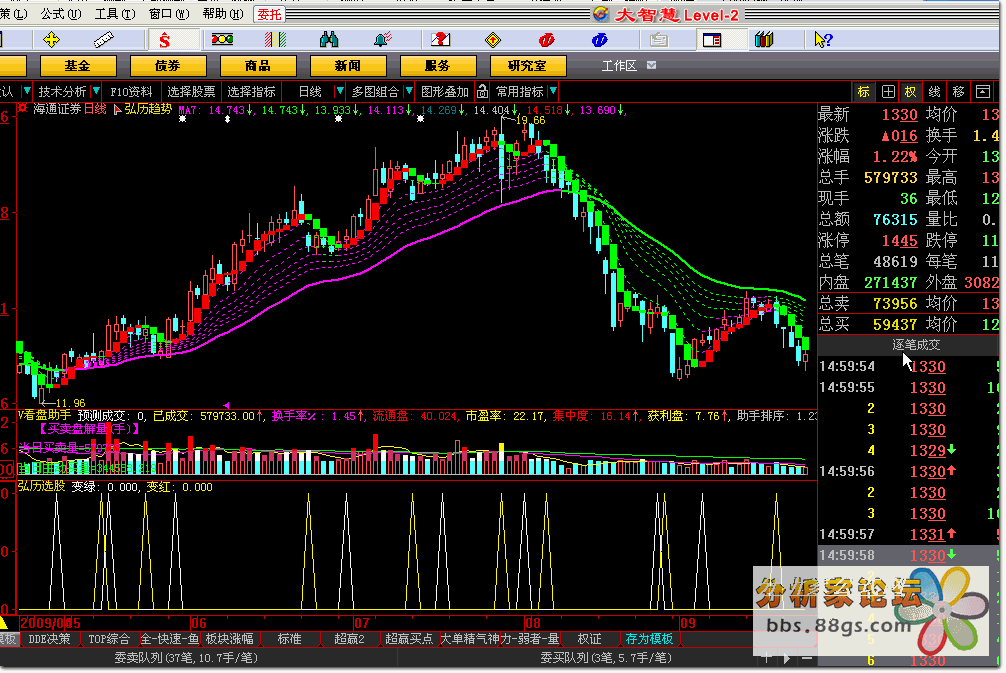This screenshot has height=673, width=1006.
Task: Switch to the 权证 tab
Action: 589,639
